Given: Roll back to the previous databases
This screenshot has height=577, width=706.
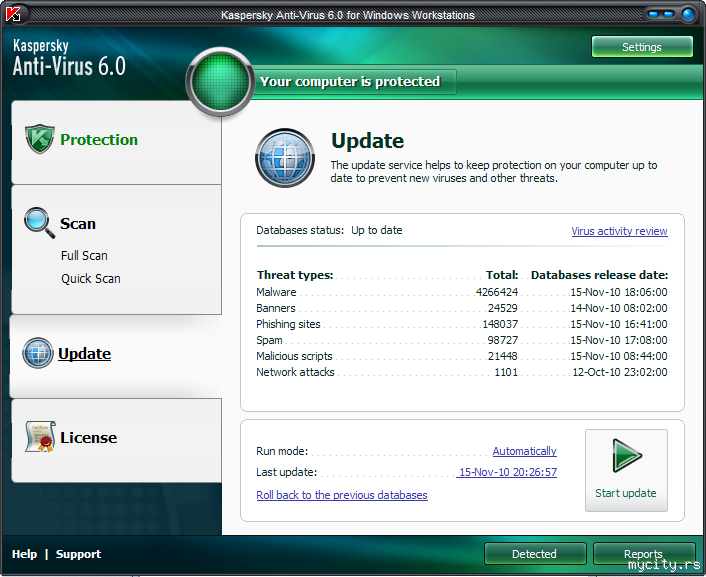Looking at the screenshot, I should pos(342,495).
